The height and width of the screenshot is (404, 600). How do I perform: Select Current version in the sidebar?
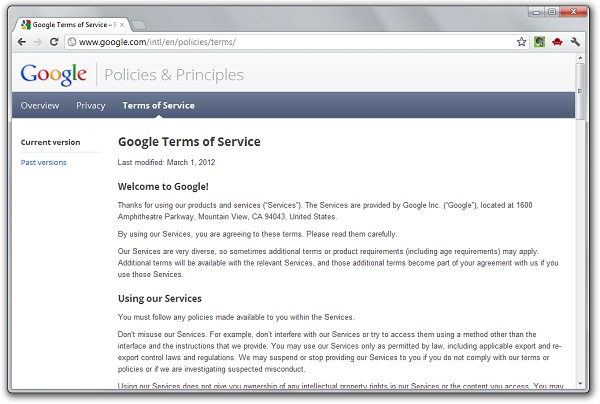[x=50, y=142]
